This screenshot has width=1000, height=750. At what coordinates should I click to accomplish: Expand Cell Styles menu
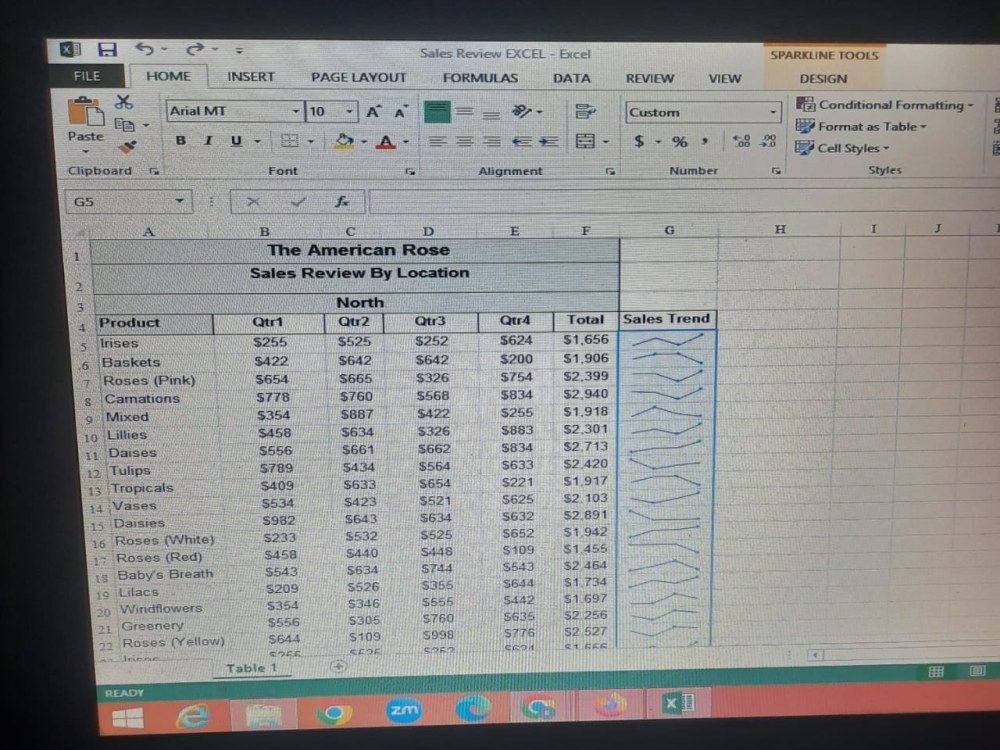[x=842, y=148]
